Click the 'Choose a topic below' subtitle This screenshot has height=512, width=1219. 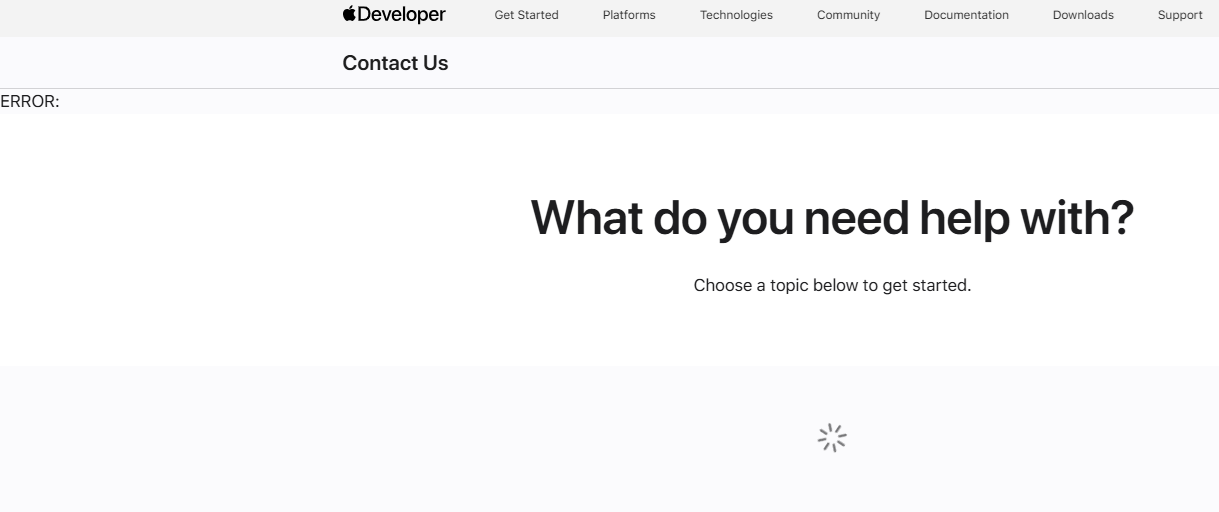pos(832,286)
